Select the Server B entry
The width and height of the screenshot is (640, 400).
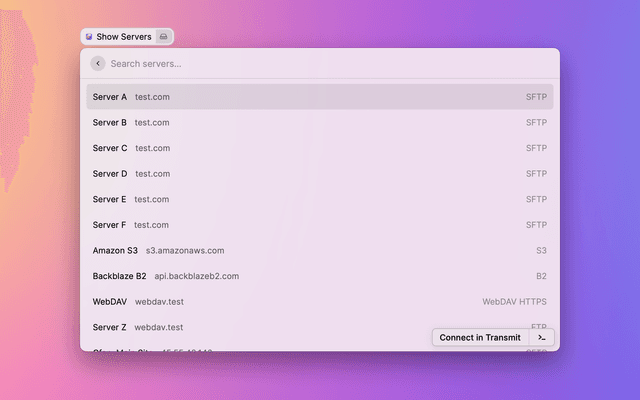coord(110,123)
